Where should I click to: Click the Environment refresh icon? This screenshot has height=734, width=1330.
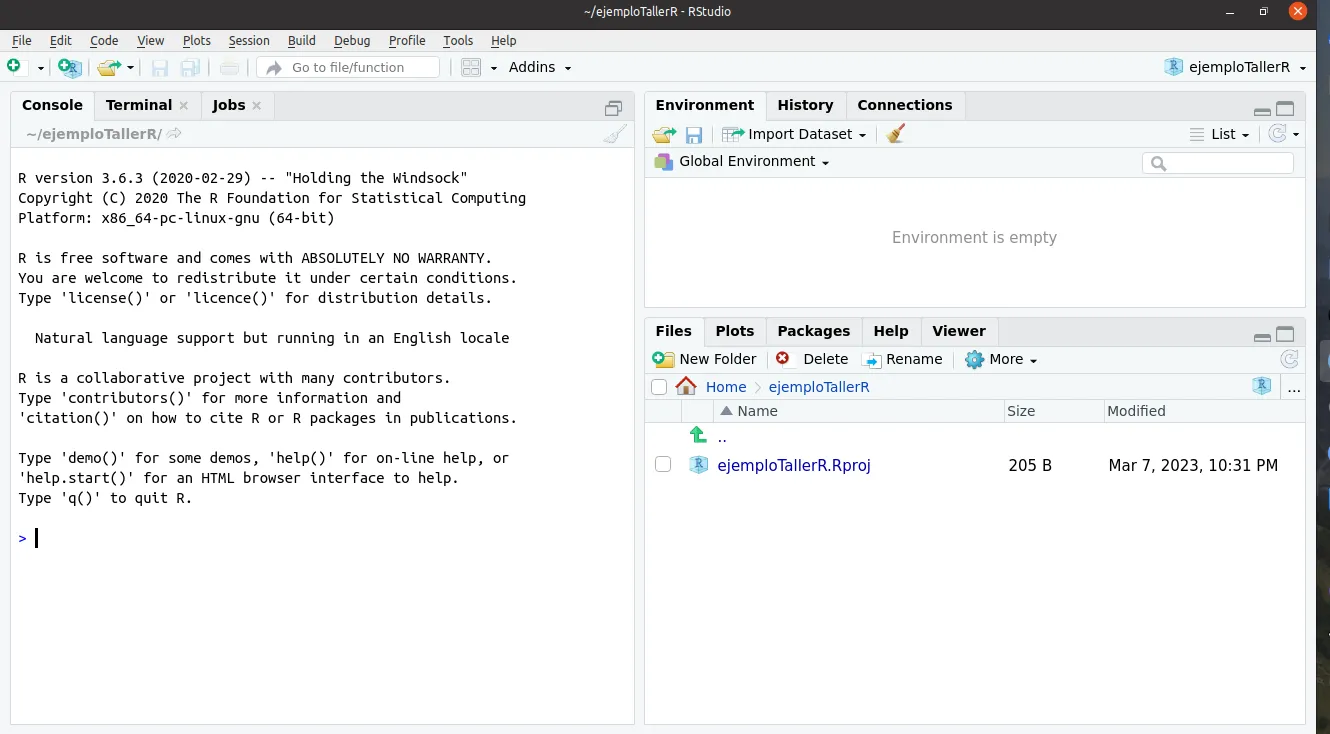pos(1278,134)
